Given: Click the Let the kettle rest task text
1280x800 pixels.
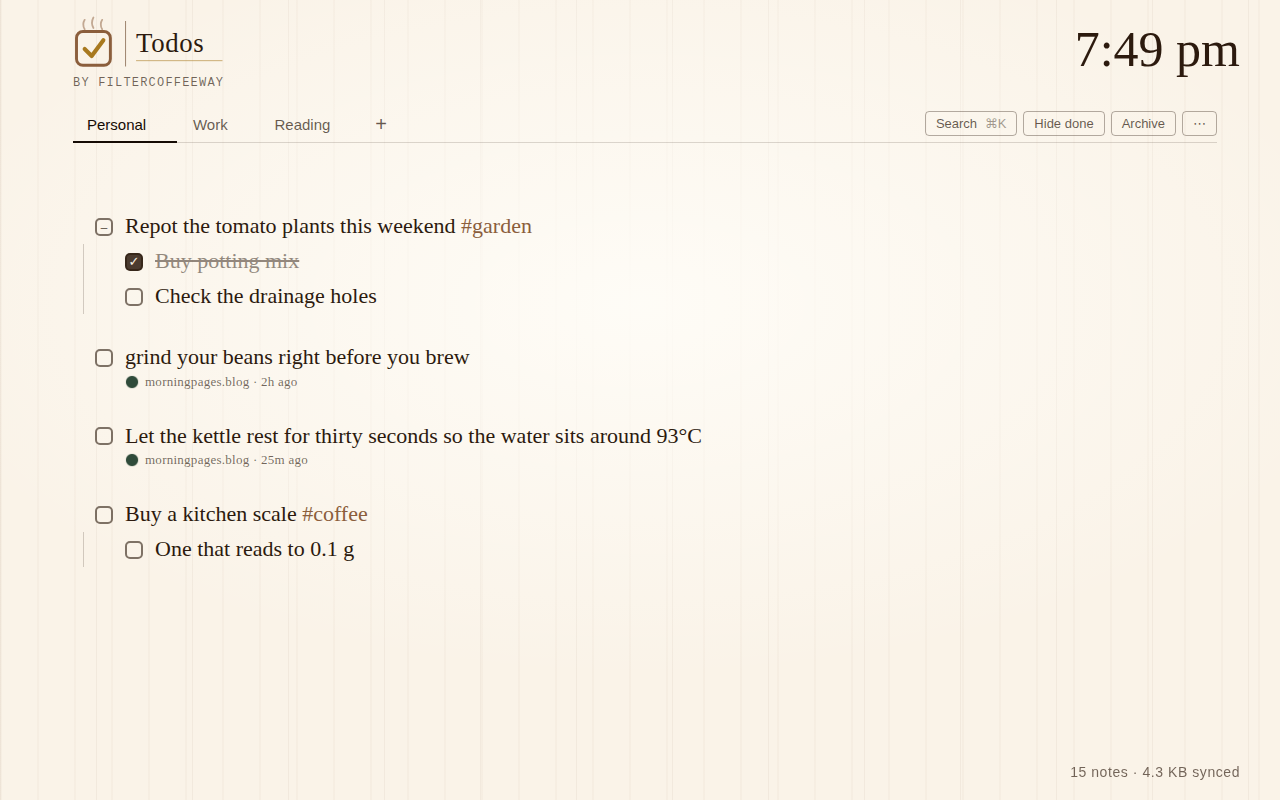Looking at the screenshot, I should (413, 436).
